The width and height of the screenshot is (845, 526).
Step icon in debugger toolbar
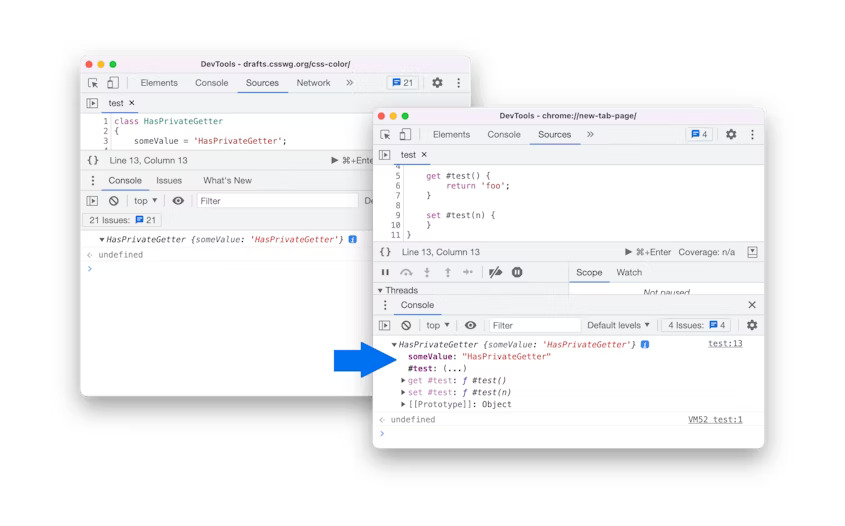click(x=468, y=272)
